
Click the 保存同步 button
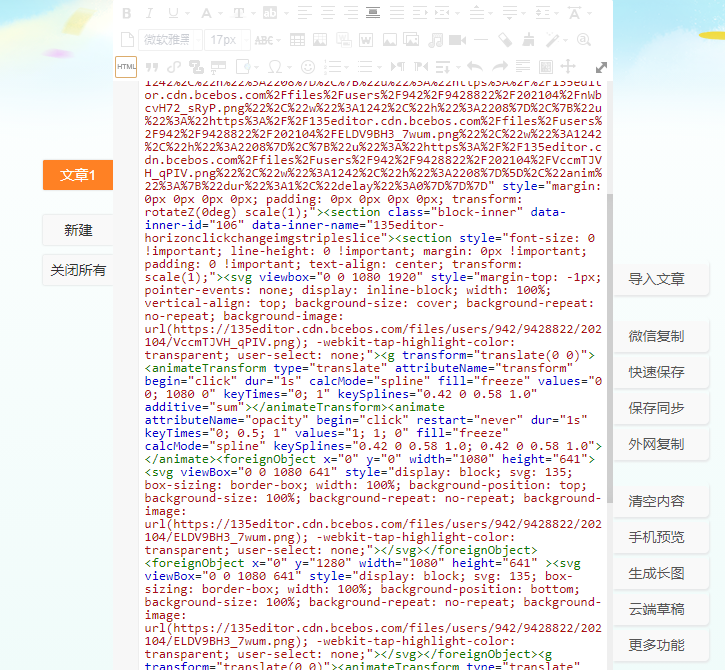661,408
